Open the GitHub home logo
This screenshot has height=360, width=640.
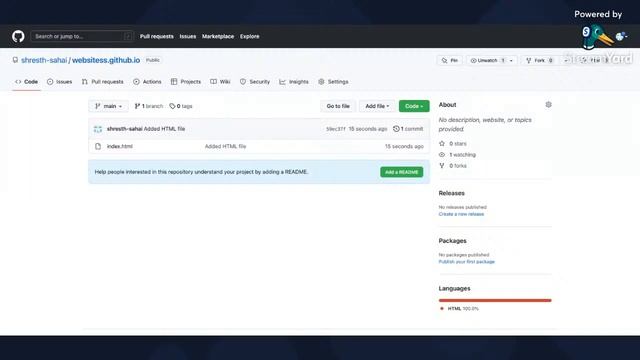pyautogui.click(x=18, y=36)
